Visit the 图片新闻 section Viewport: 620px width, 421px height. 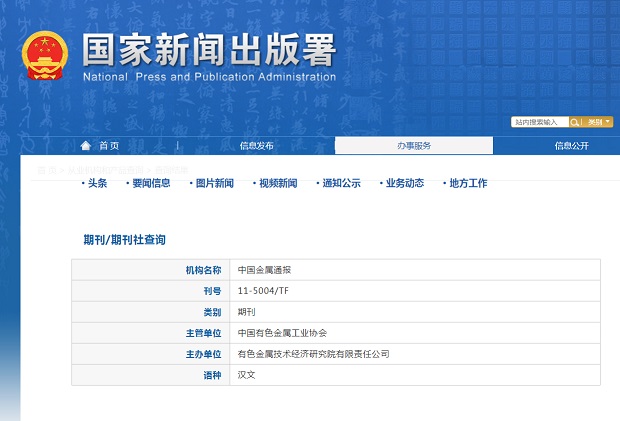pyautogui.click(x=214, y=183)
